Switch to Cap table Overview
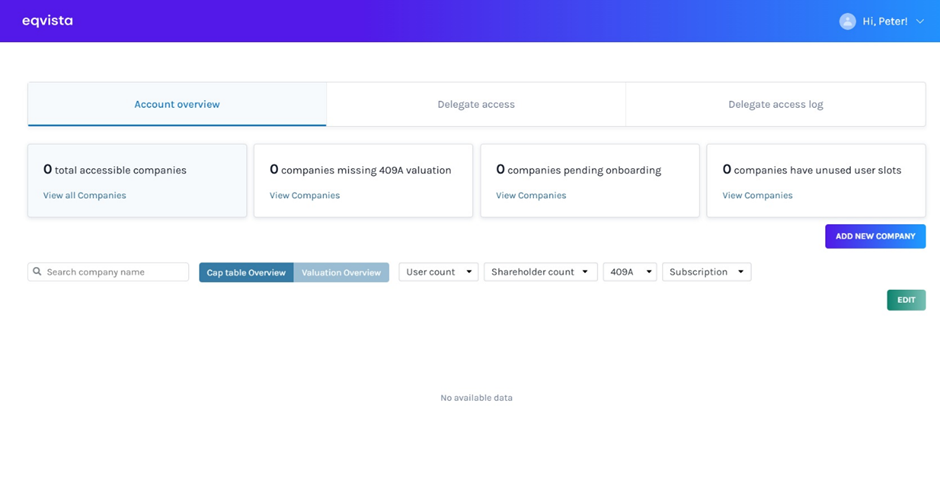Screen dimensions: 940x488 pos(246,272)
